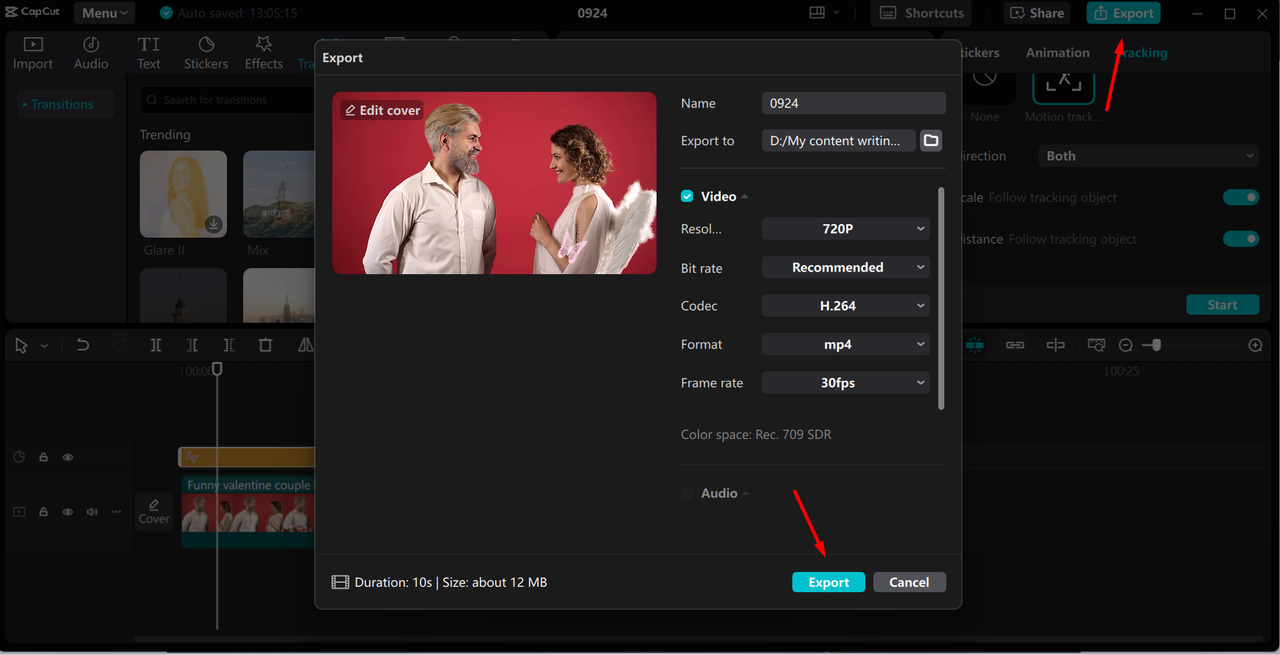The height and width of the screenshot is (655, 1280).
Task: Zoom out the timeline with minus icon
Action: 1125,345
